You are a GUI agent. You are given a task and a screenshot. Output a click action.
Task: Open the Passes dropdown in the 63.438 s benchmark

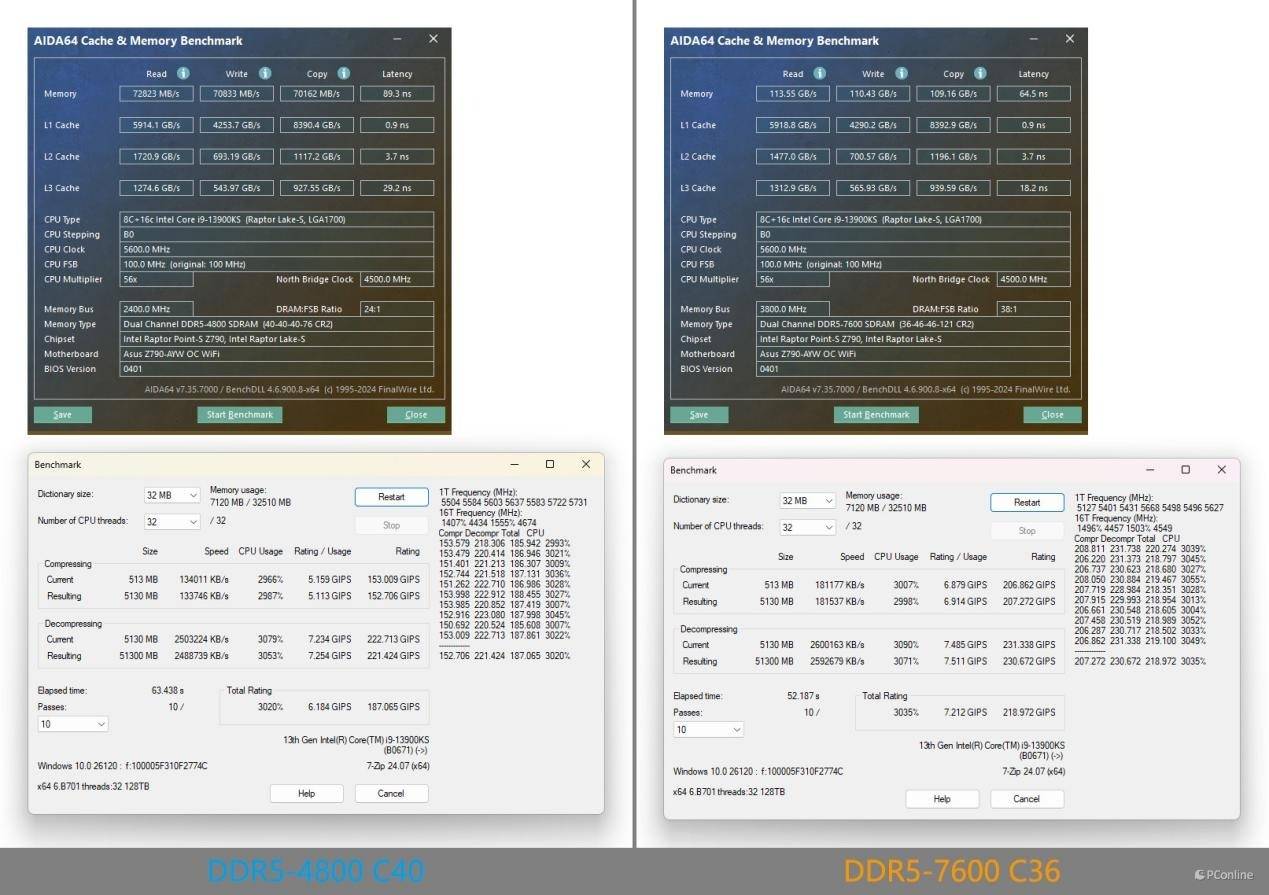pyautogui.click(x=73, y=724)
